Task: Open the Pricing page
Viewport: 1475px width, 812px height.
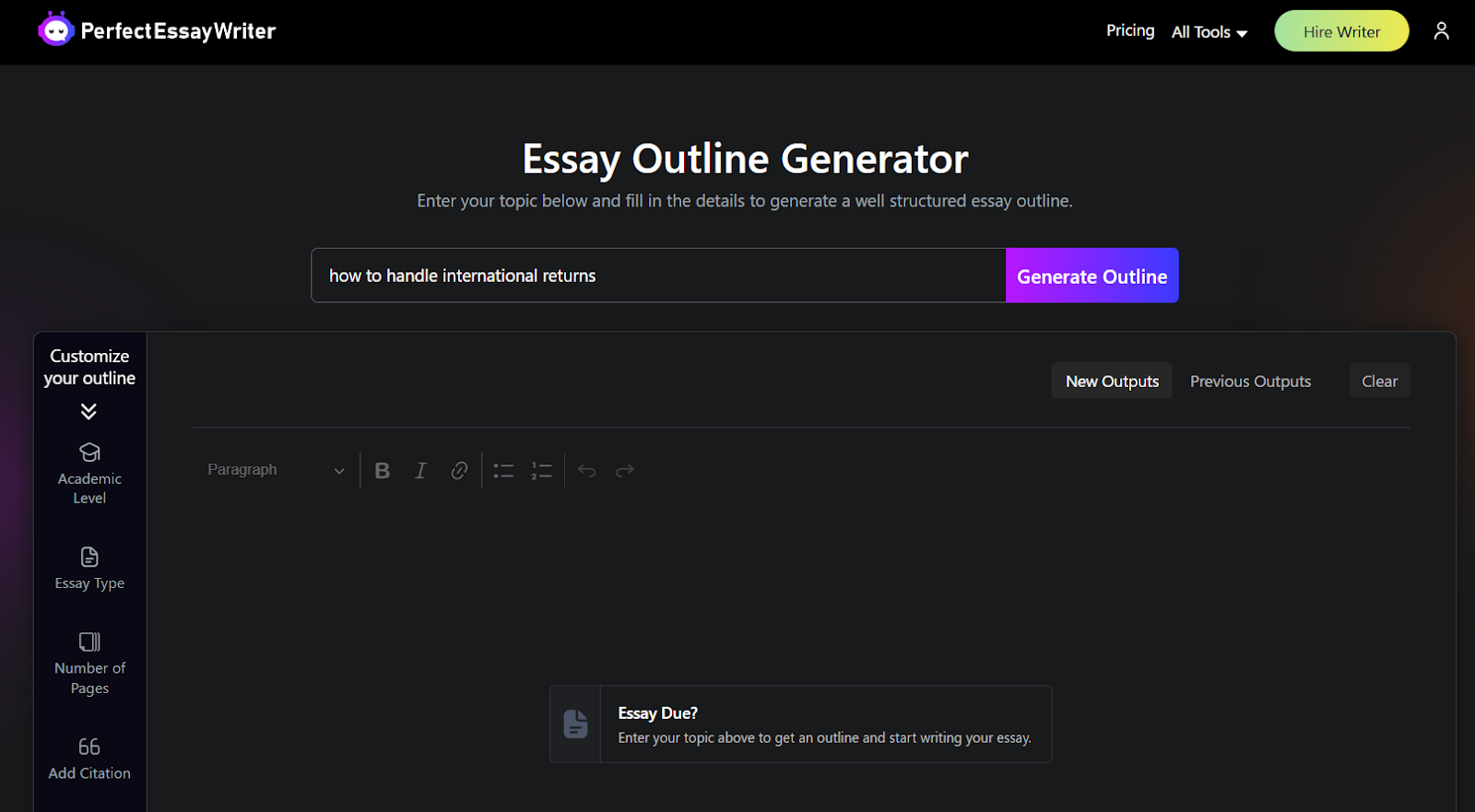Action: click(1130, 30)
